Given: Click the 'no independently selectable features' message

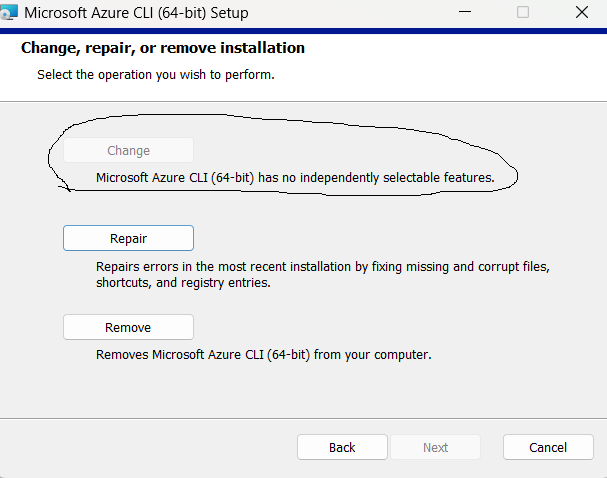Looking at the screenshot, I should click(295, 178).
